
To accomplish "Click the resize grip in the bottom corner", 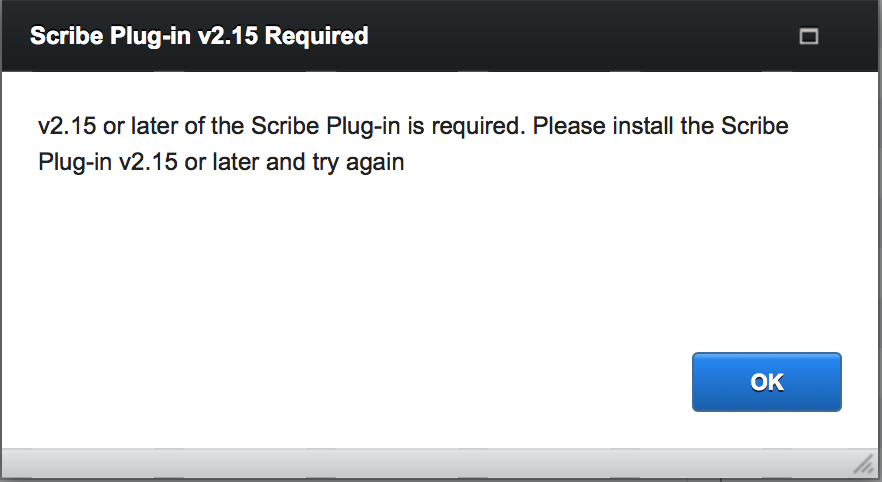I will [863, 465].
